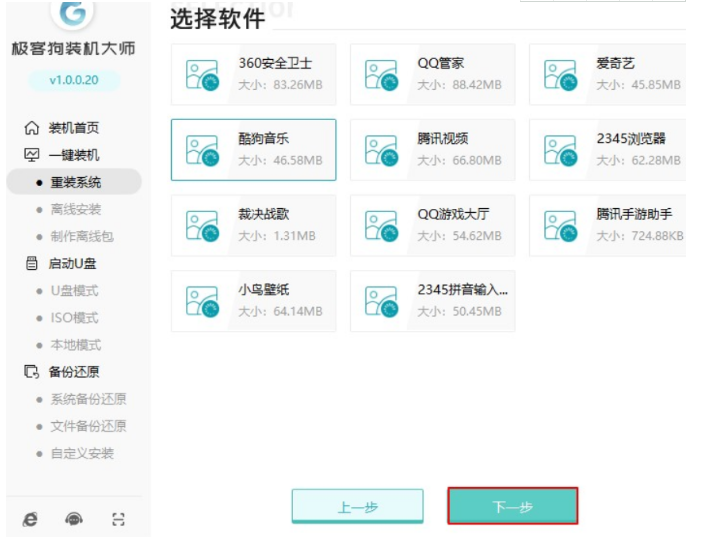Click the 极客狗 logo icon at top
This screenshot has height=555, width=702.
click(72, 12)
